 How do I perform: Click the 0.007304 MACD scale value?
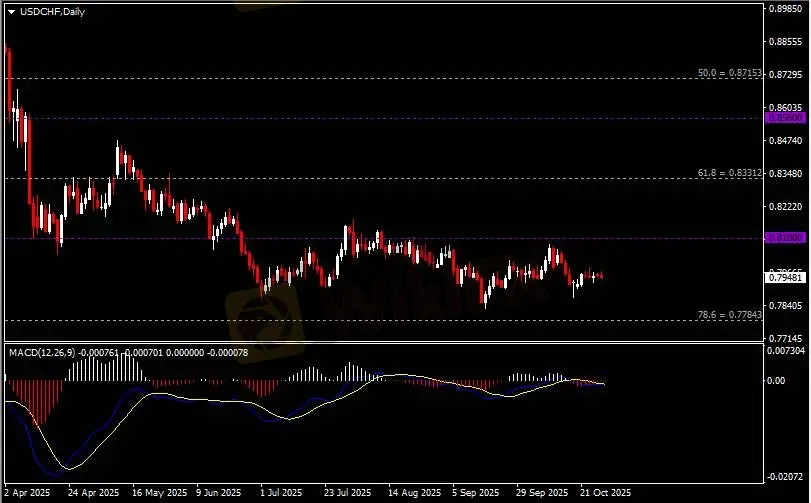(x=786, y=350)
